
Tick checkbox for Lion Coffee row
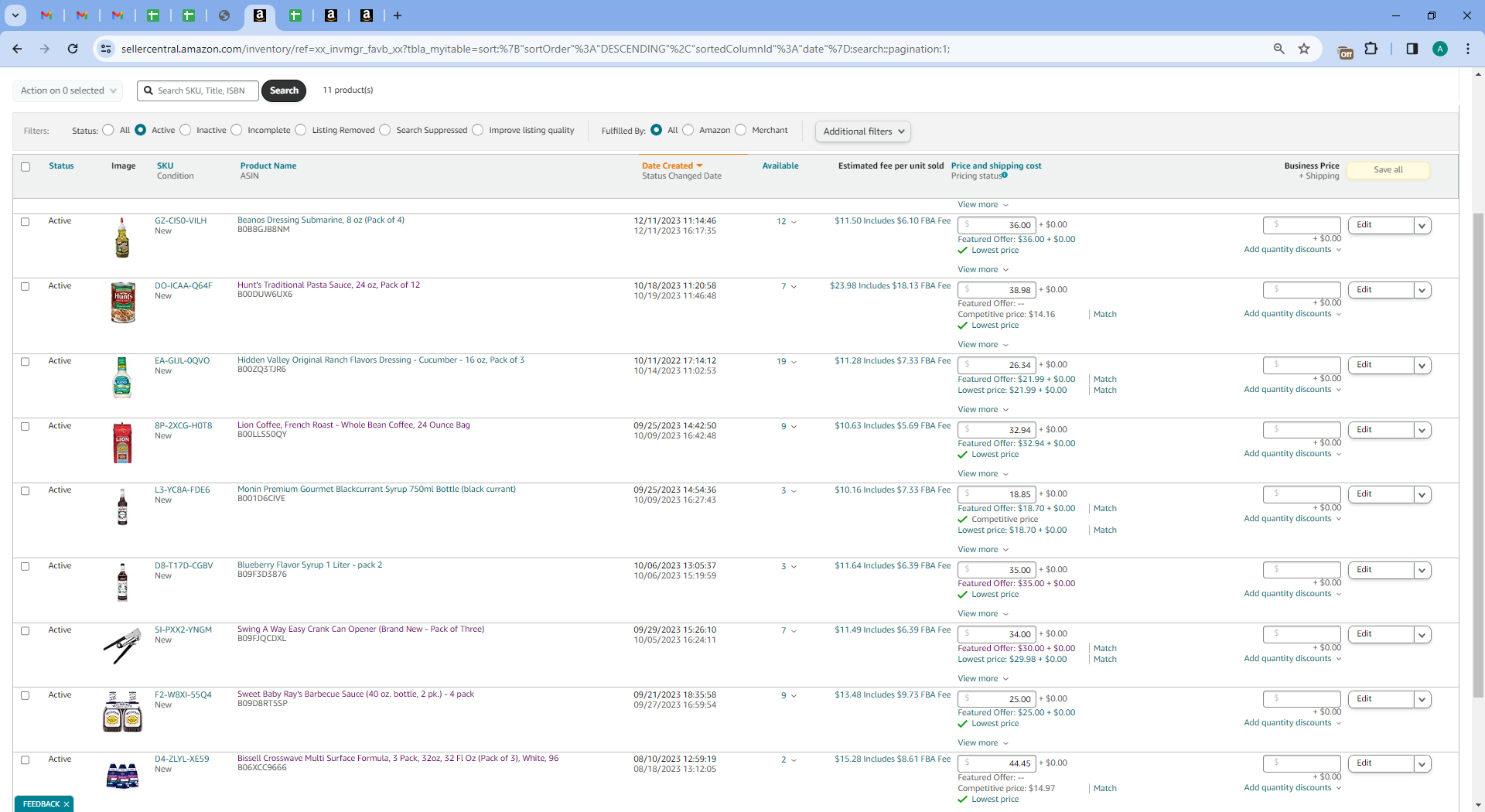(x=25, y=427)
